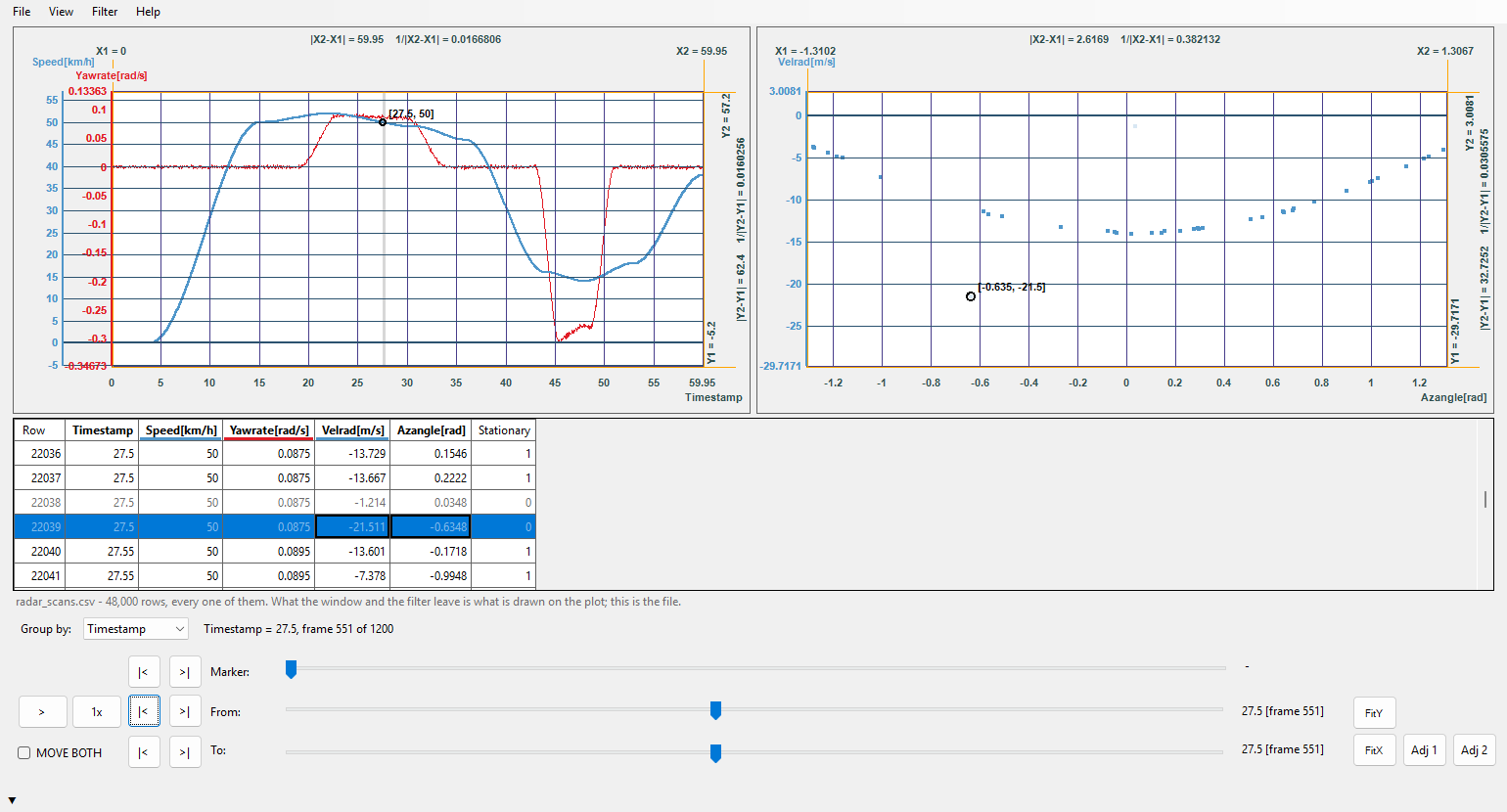Select the Yawrate[rad/s] table column header

269,430
